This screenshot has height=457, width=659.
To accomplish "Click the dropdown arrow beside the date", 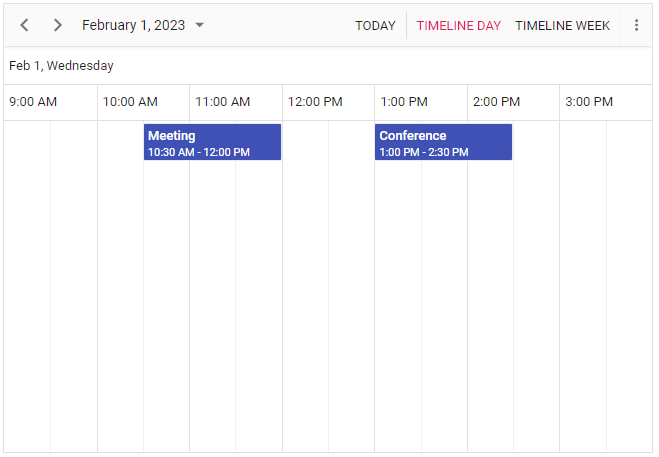I will click(200, 25).
